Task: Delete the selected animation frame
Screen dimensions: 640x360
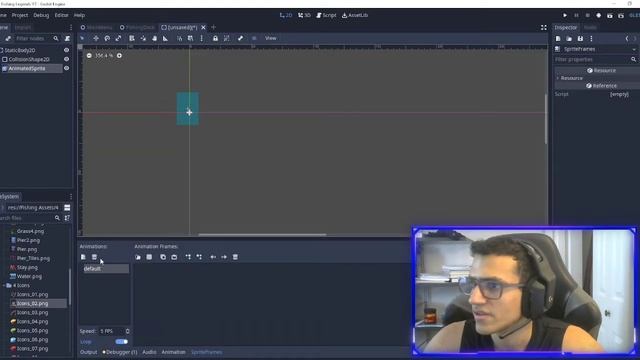Action: 235,257
